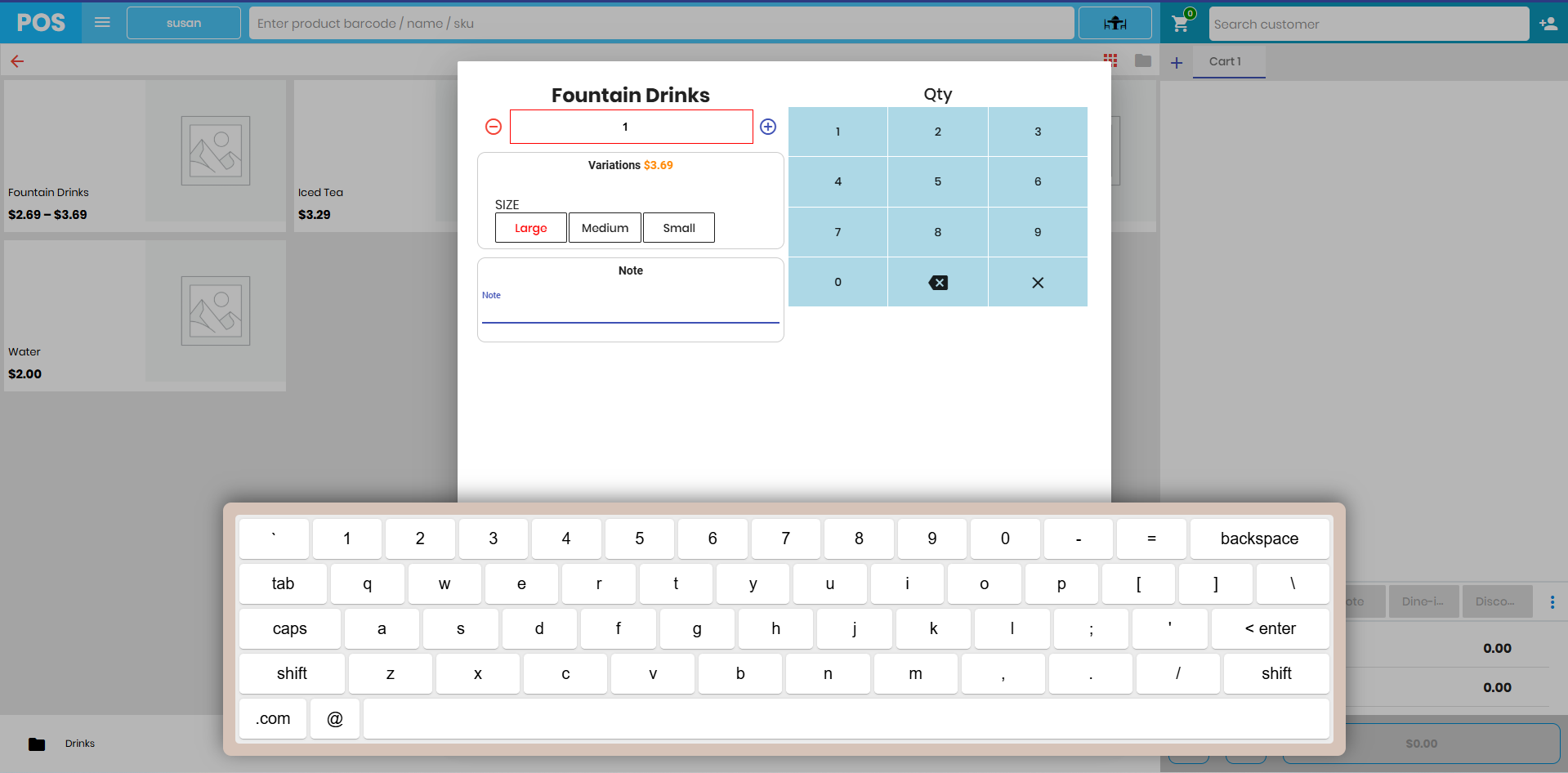The width and height of the screenshot is (1568, 773).
Task: Click the red back arrow
Action: coord(17,61)
